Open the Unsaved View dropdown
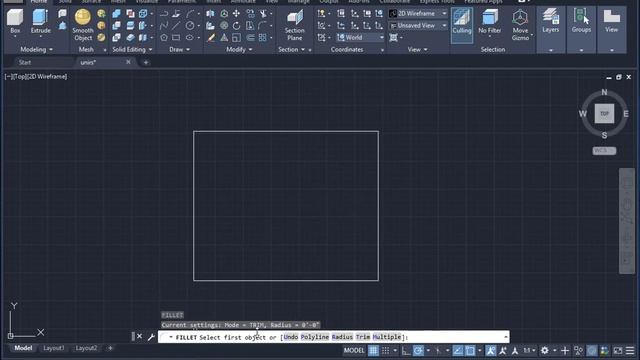640x360 pixels. pos(418,25)
